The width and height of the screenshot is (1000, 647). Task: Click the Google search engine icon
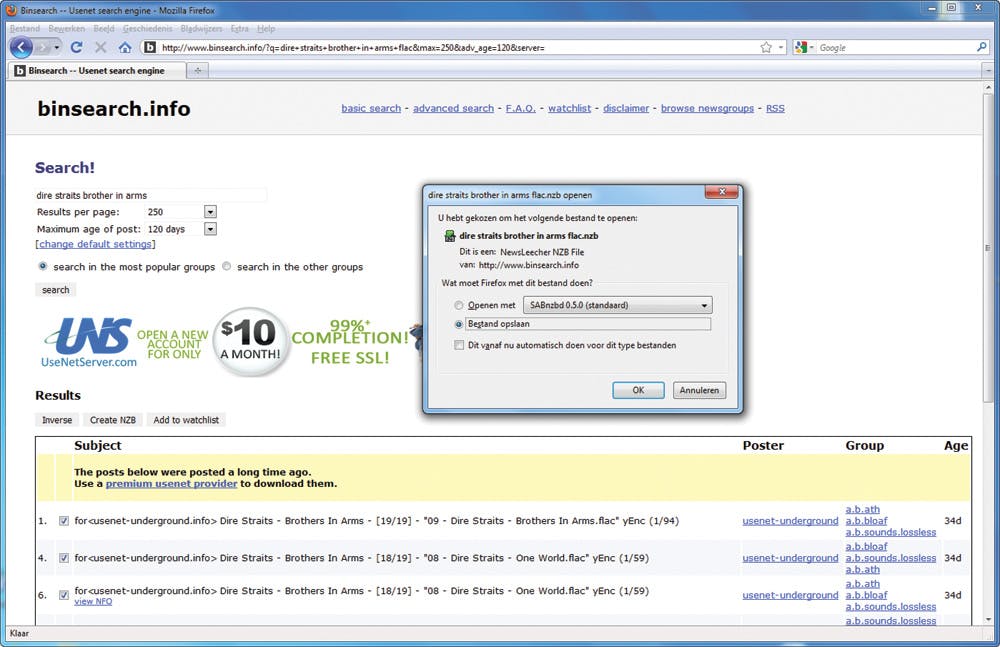click(x=802, y=47)
